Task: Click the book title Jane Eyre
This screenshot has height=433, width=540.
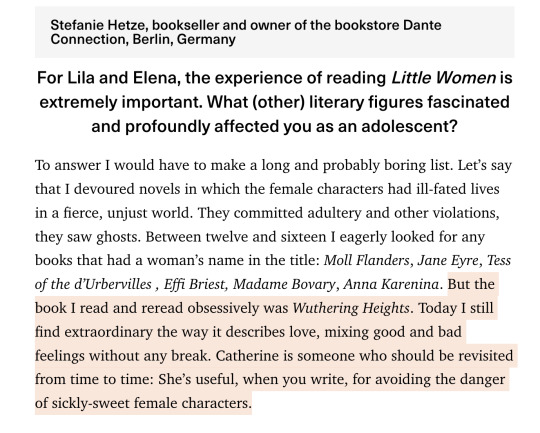Action: [x=448, y=260]
